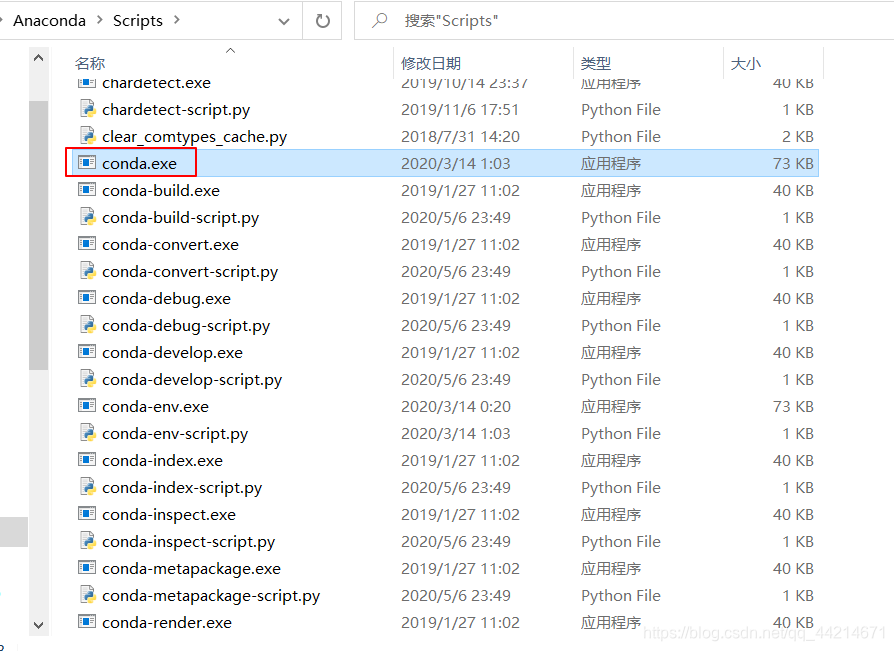Viewport: 894px width, 651px height.
Task: Click the clear_comtypes_cache.py file icon
Action: (x=87, y=136)
